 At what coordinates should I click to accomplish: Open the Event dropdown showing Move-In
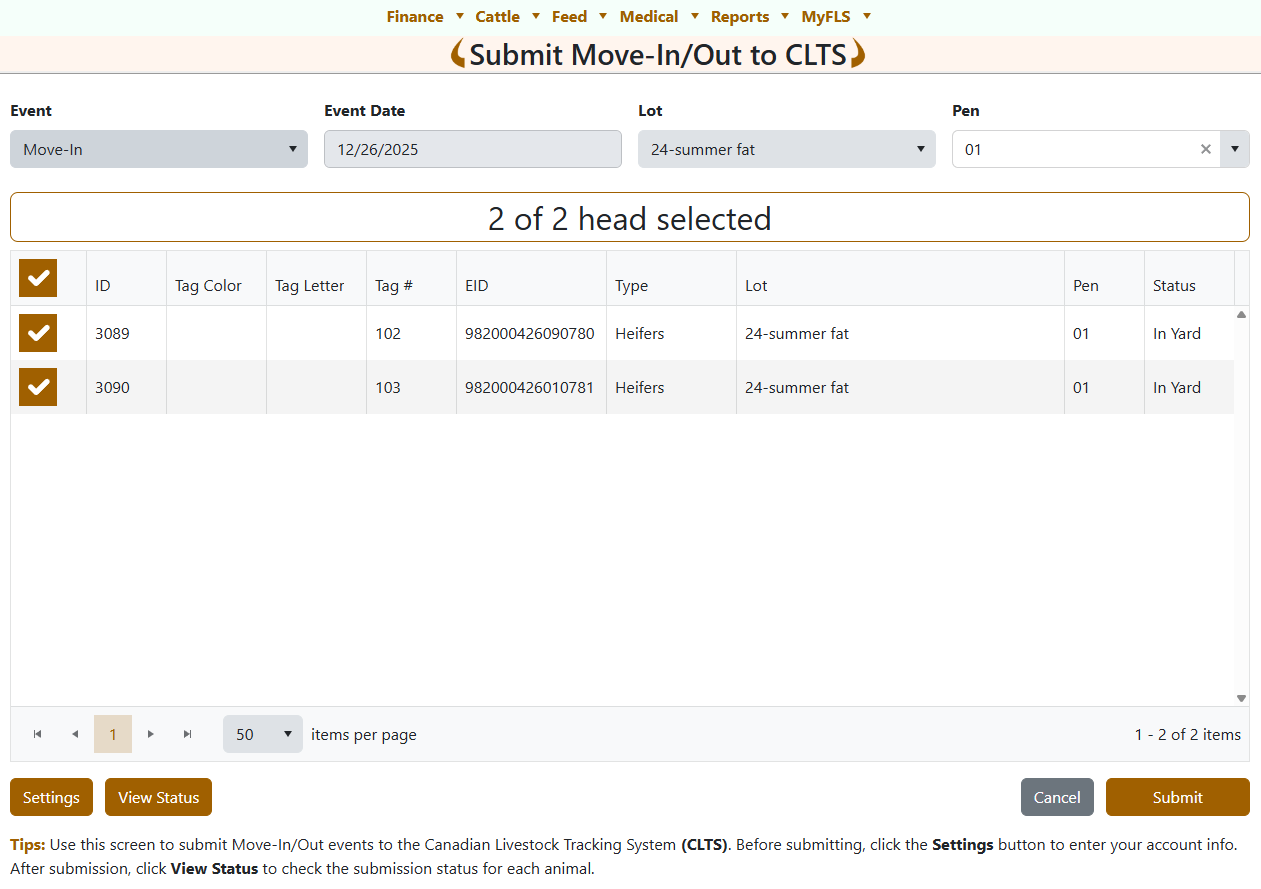[x=159, y=149]
